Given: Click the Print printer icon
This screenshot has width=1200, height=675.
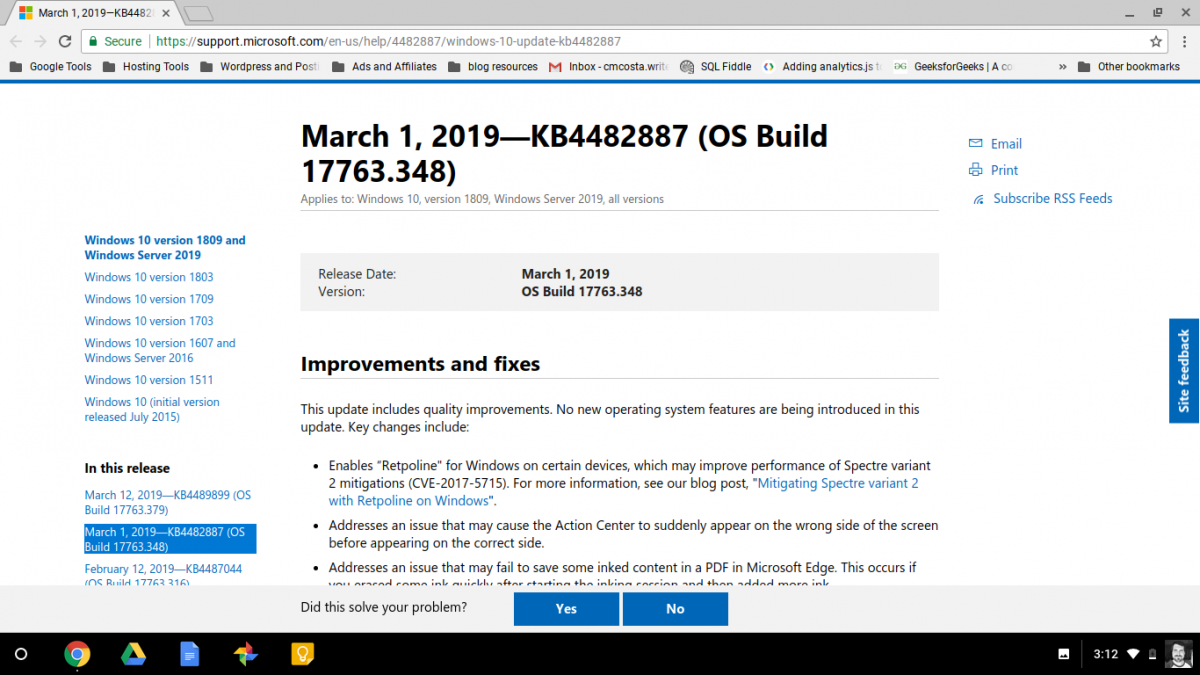Looking at the screenshot, I should [x=976, y=170].
